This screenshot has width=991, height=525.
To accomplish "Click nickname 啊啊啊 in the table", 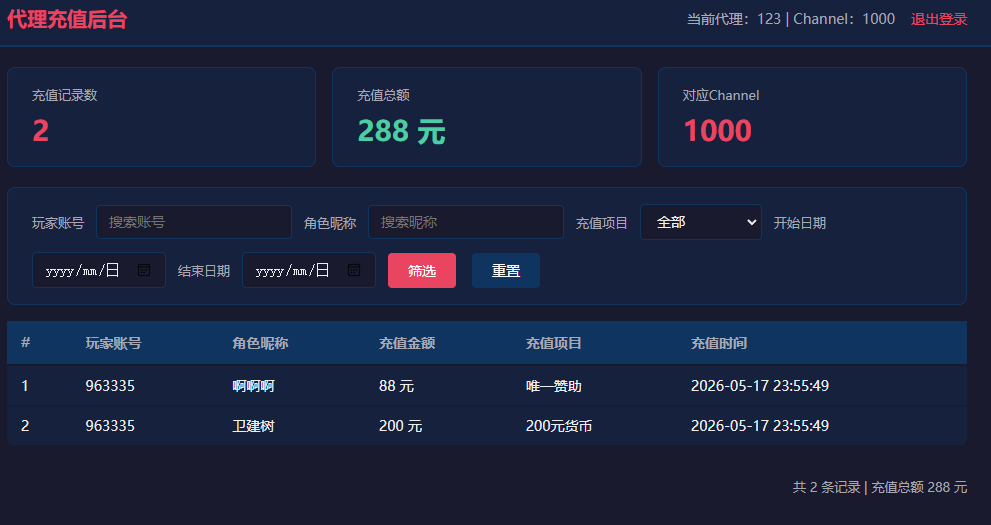I will pyautogui.click(x=253, y=386).
